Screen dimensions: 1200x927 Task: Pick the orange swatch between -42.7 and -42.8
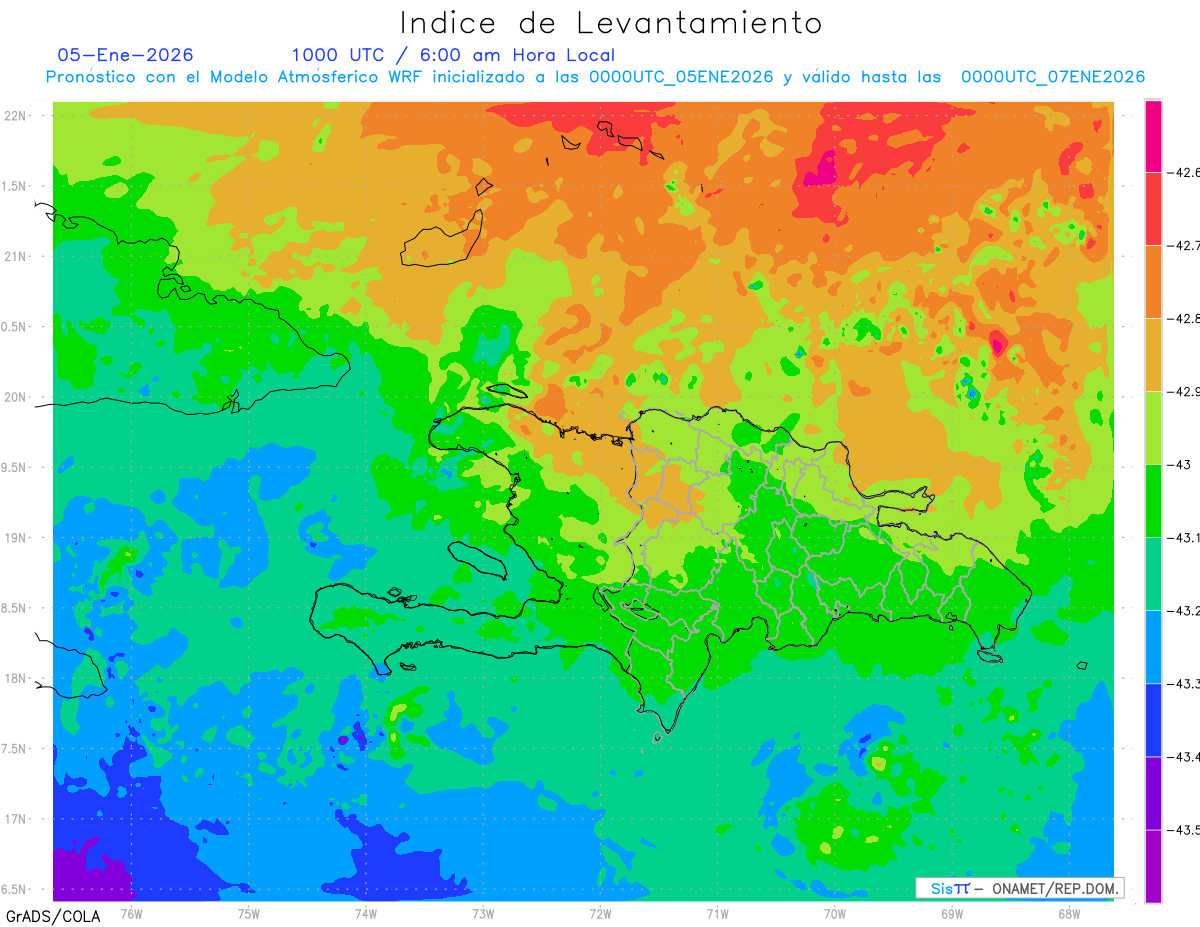1153,281
